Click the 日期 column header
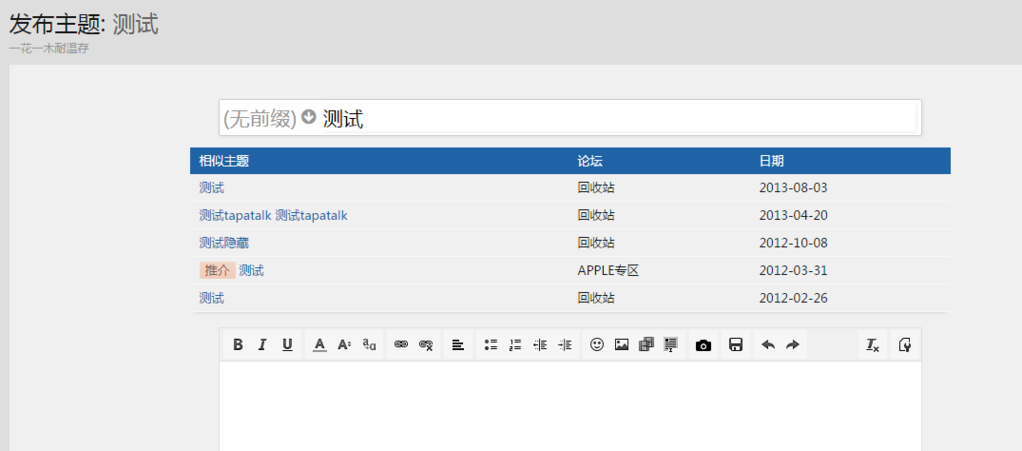This screenshot has width=1022, height=451. click(x=772, y=161)
